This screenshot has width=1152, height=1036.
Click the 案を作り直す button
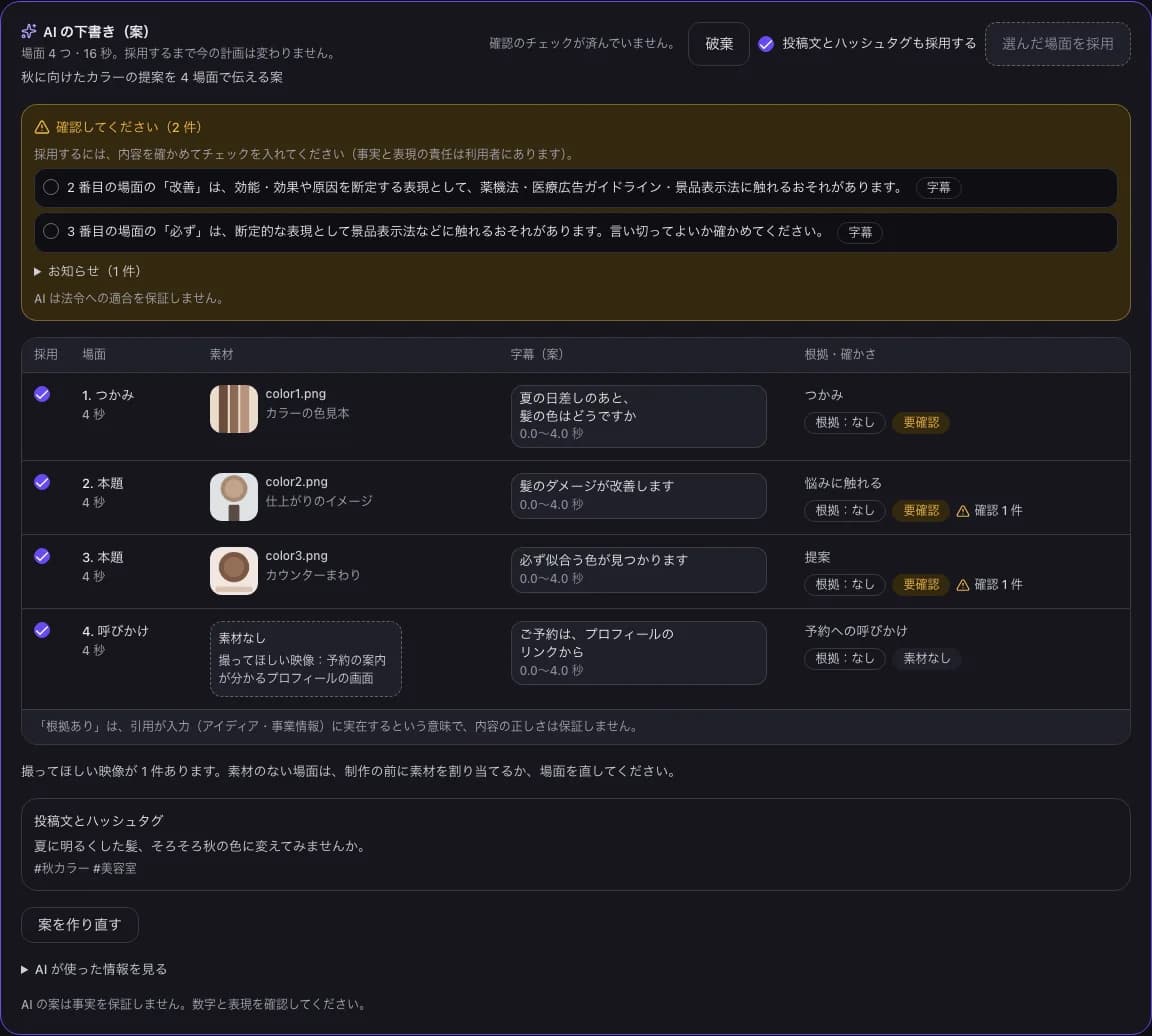(x=79, y=924)
